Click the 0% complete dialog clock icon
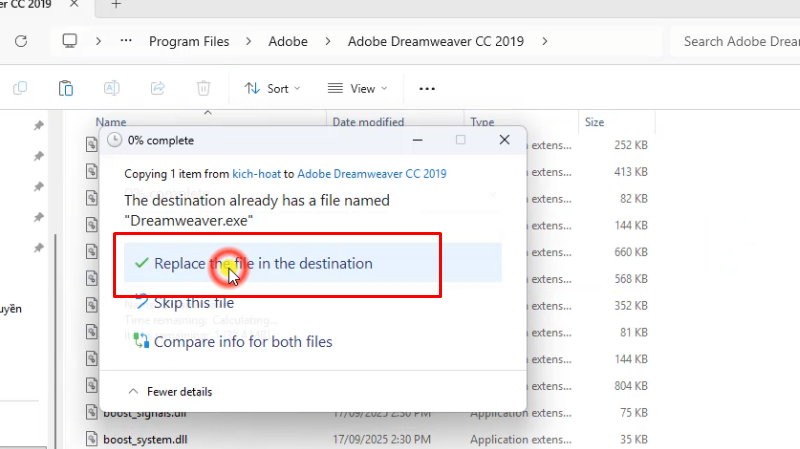The width and height of the screenshot is (800, 449). 114,140
